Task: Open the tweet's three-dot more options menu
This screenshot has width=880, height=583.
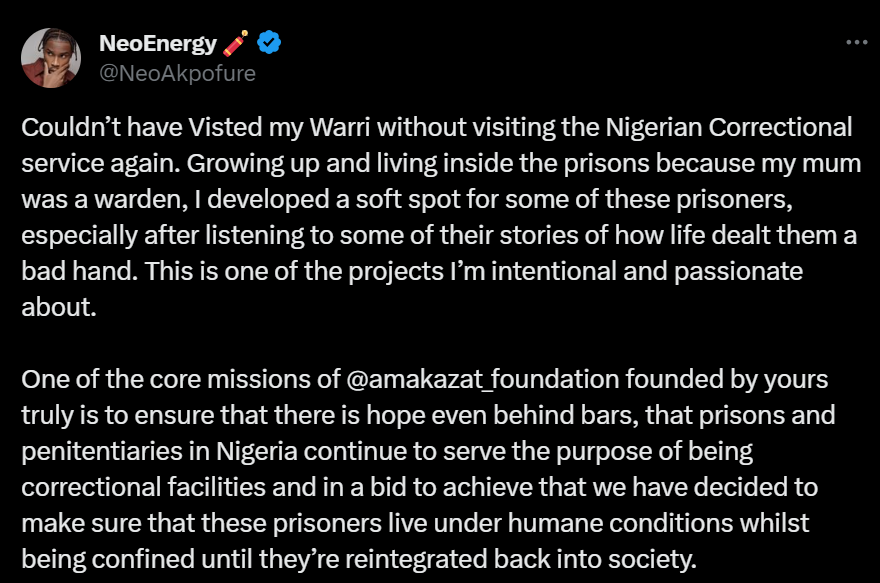Action: click(x=857, y=43)
